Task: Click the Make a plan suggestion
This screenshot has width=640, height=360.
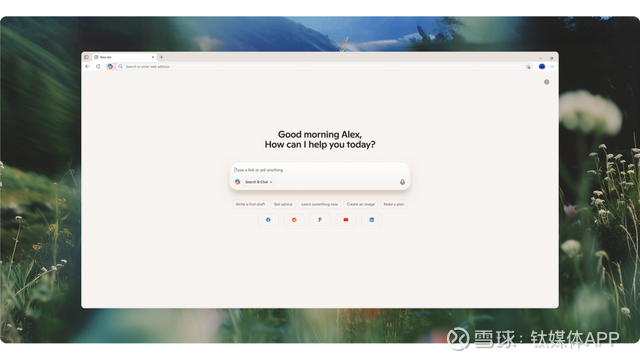Action: [394, 204]
